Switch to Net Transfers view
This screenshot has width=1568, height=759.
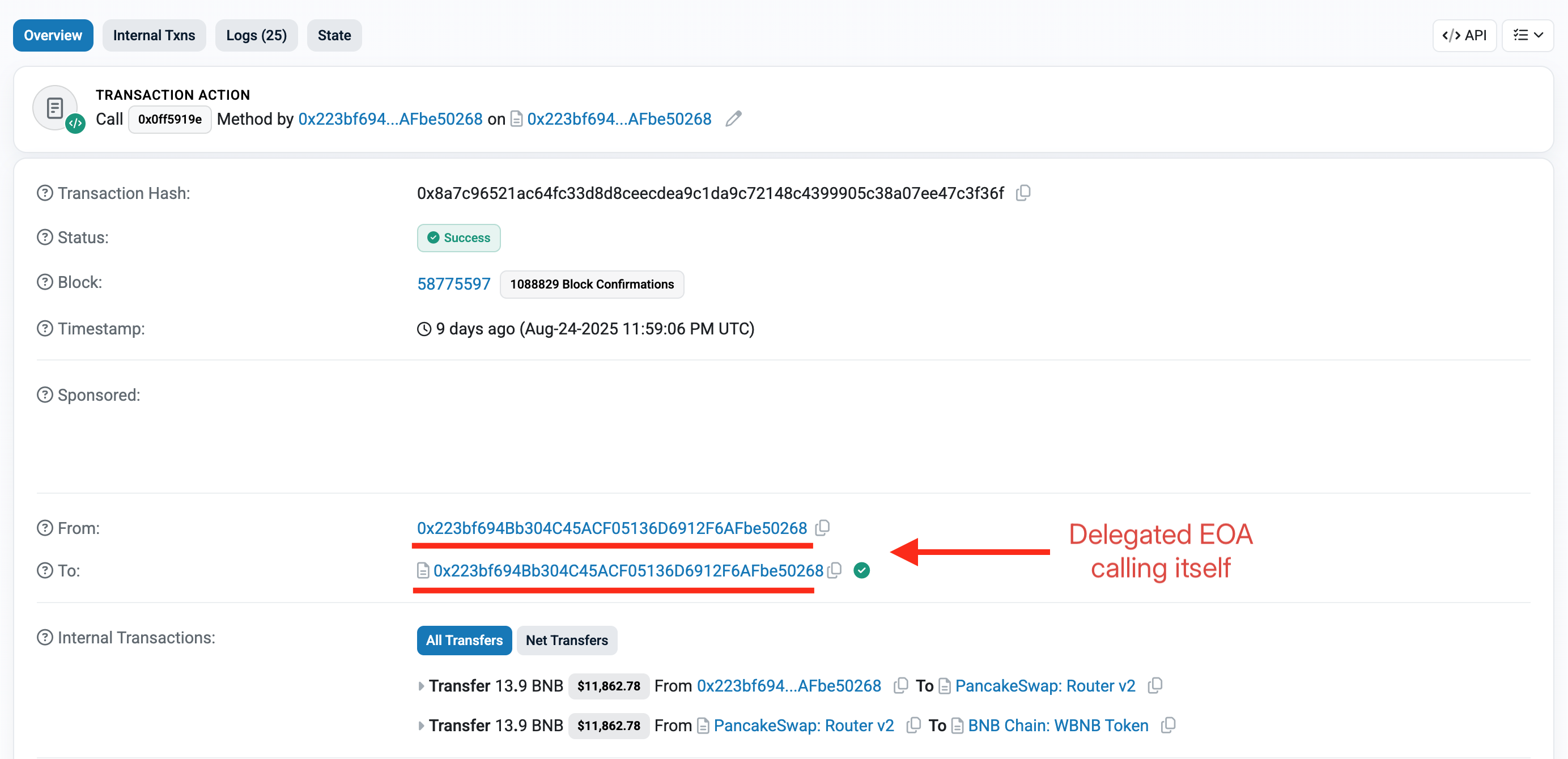(566, 641)
